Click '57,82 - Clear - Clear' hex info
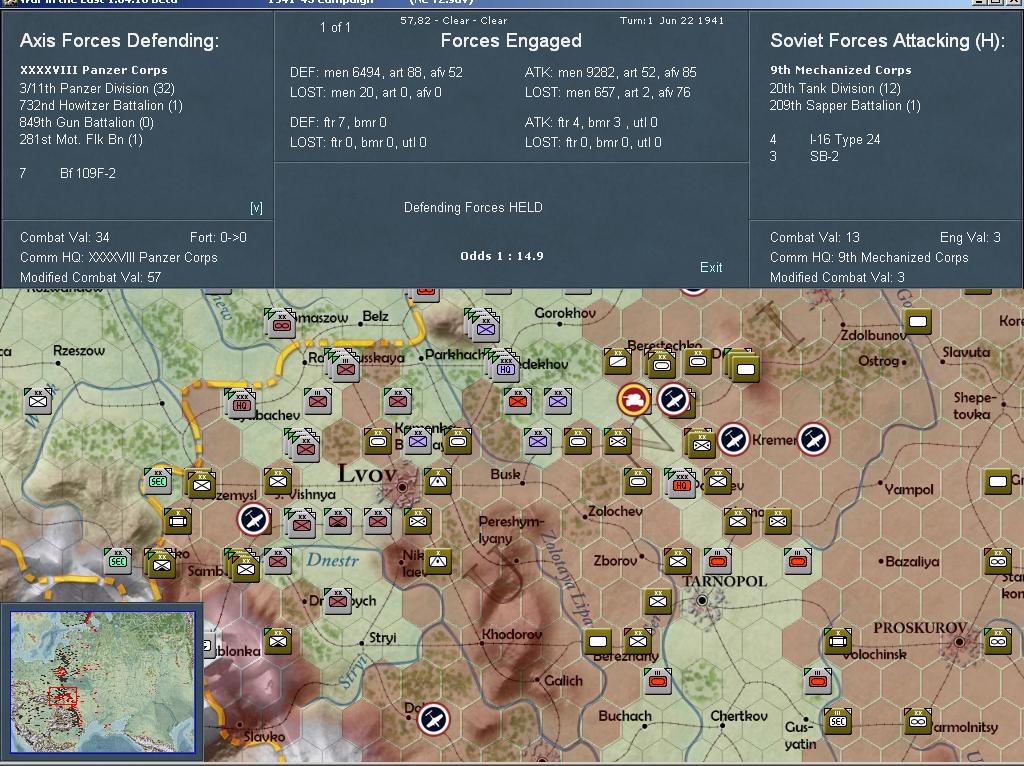 click(453, 20)
